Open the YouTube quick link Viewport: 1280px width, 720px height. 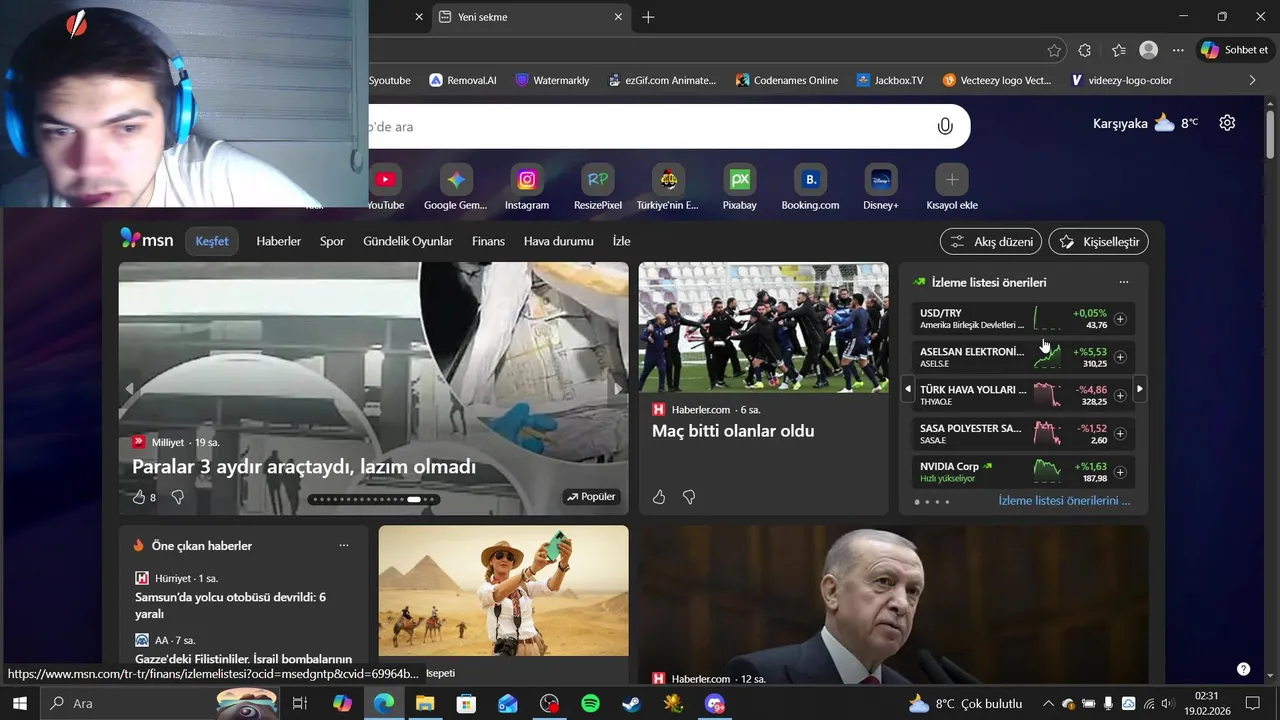pyautogui.click(x=385, y=188)
